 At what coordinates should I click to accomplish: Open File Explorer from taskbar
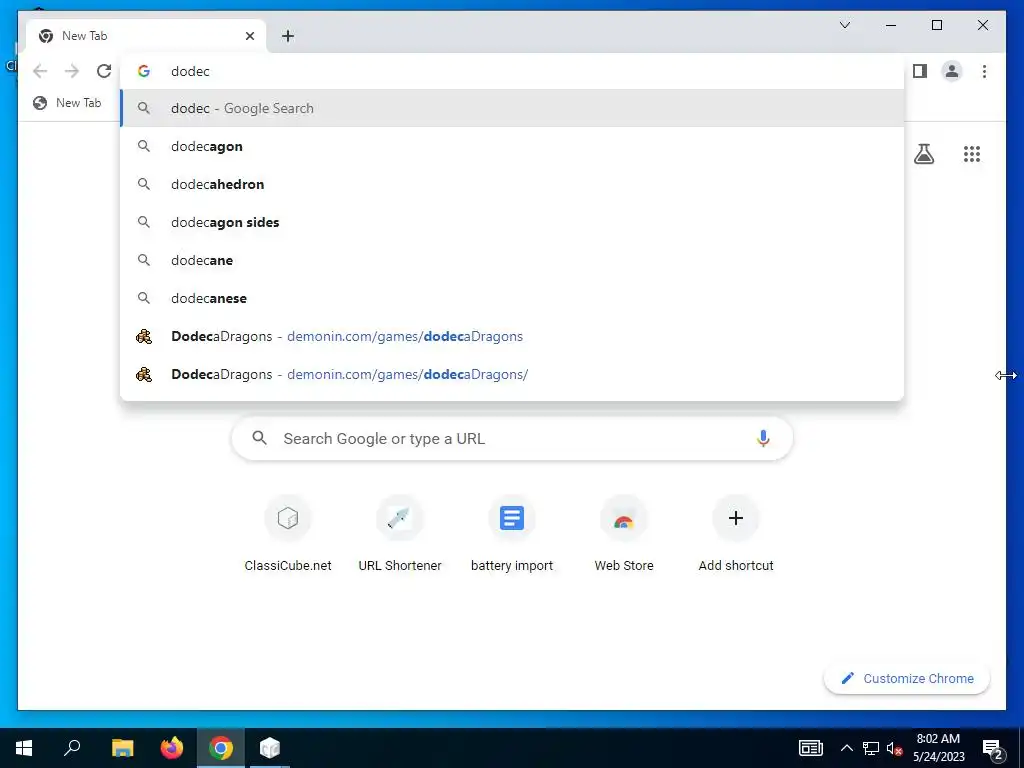tap(122, 748)
